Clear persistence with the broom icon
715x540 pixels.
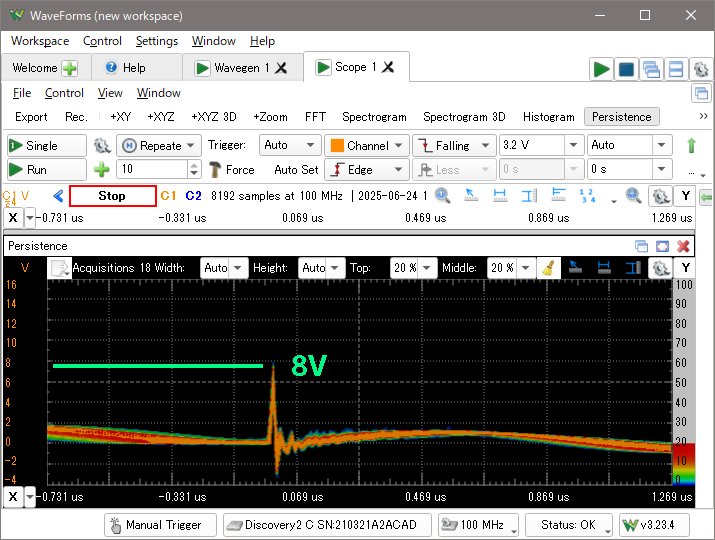pyautogui.click(x=548, y=268)
